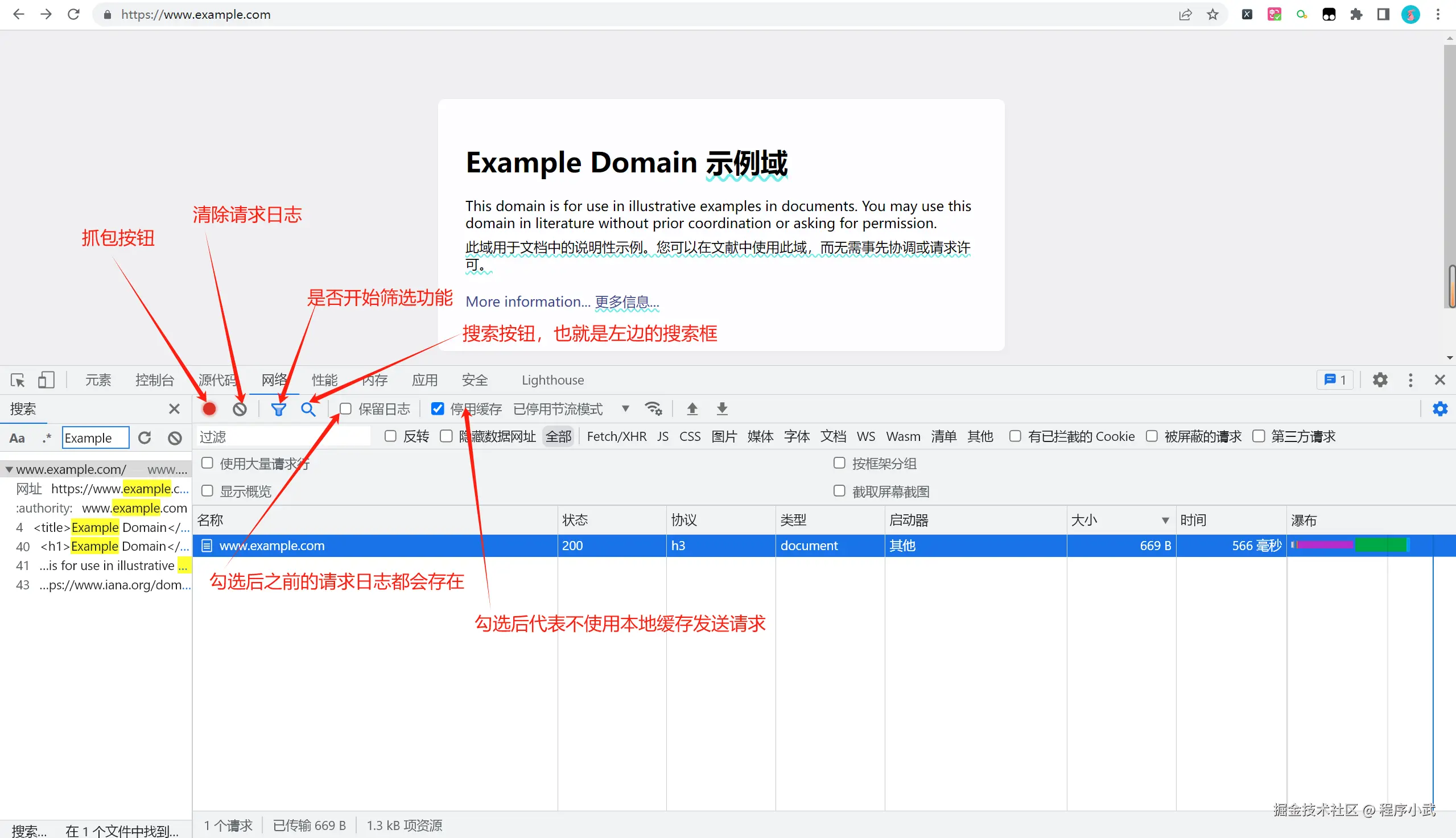
Task: Click the 过滤 filter input field
Action: point(282,436)
